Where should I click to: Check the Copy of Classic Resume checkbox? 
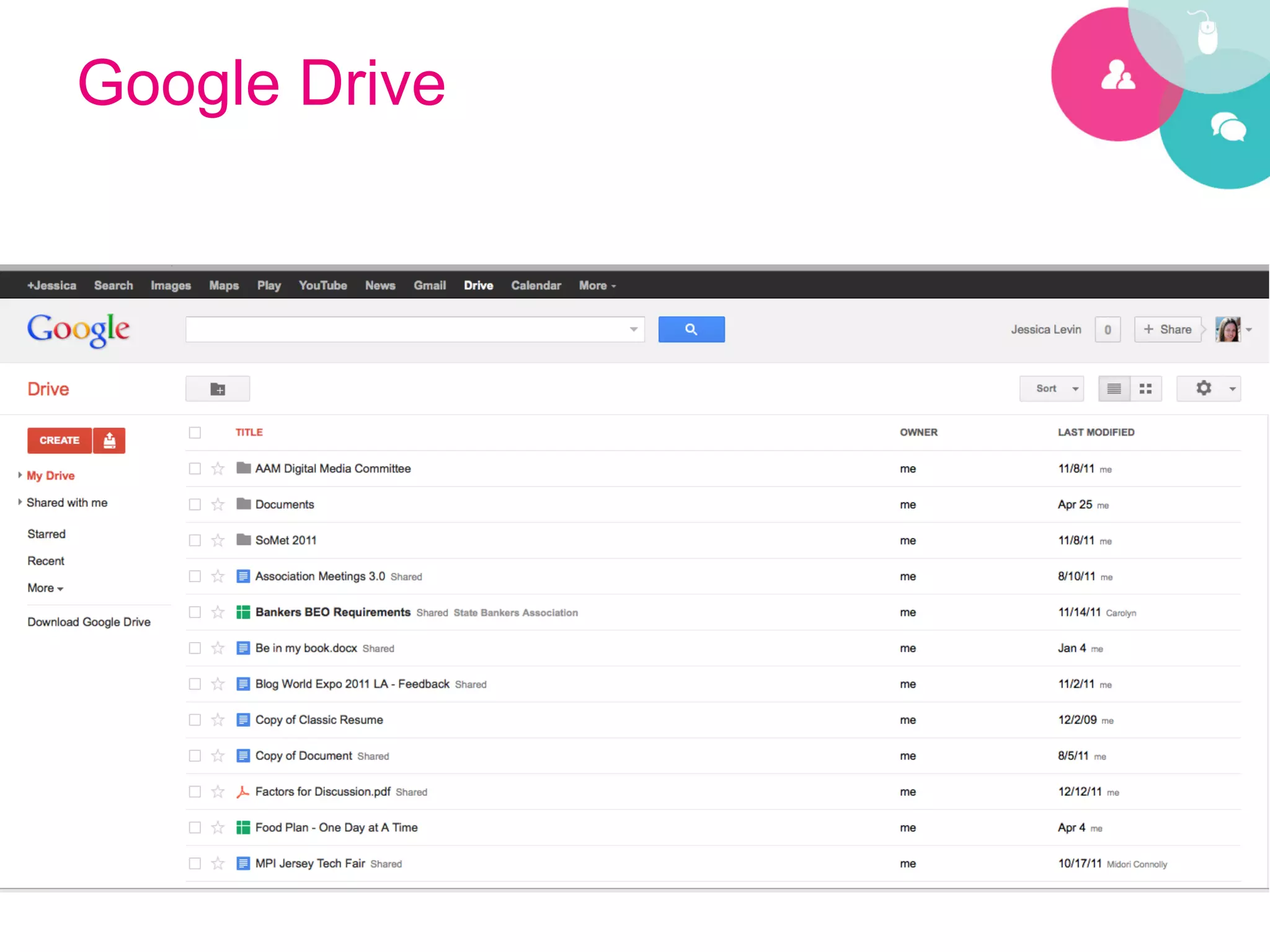(195, 720)
